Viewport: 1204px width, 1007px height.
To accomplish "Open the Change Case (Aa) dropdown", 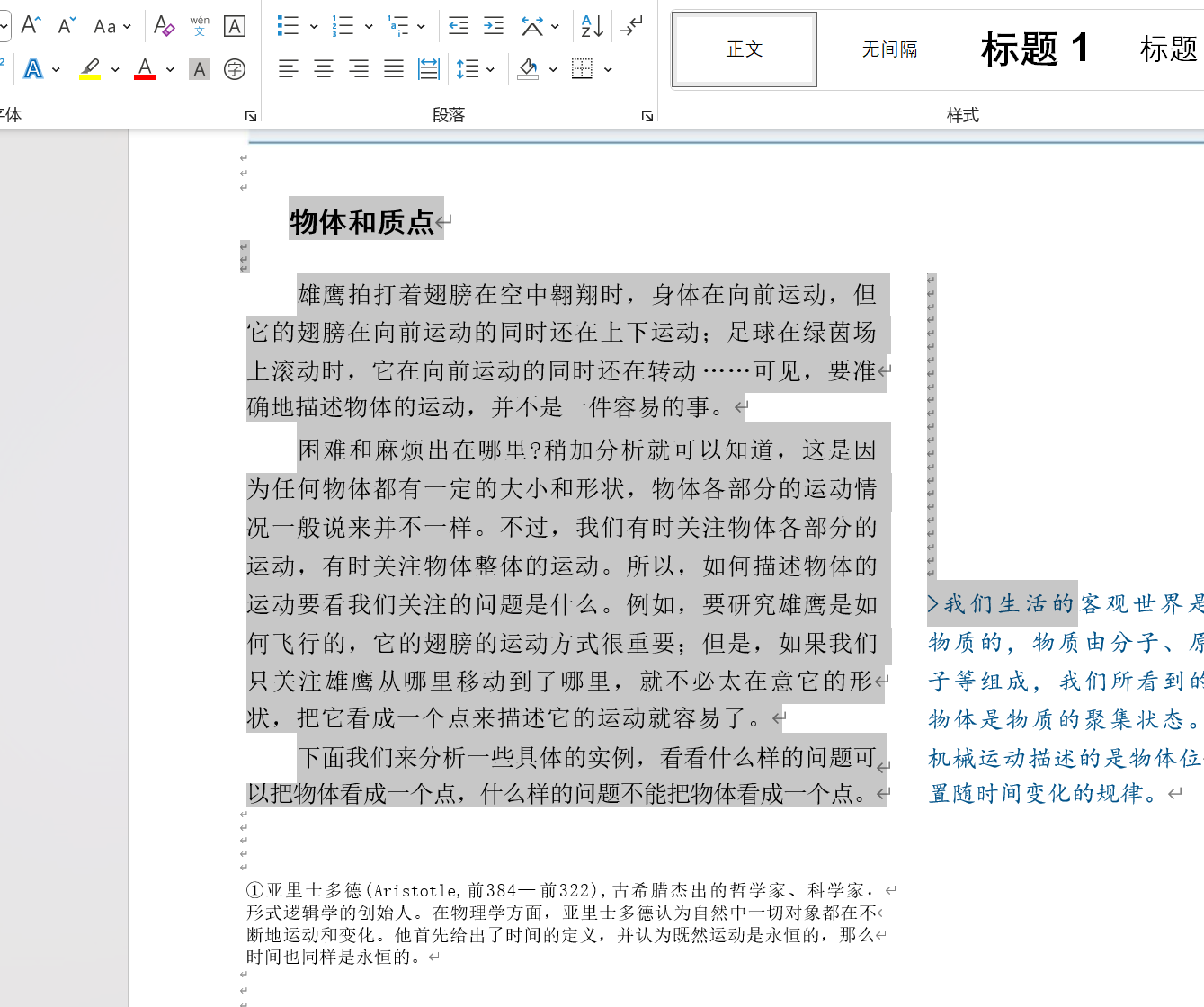I will coord(111,26).
